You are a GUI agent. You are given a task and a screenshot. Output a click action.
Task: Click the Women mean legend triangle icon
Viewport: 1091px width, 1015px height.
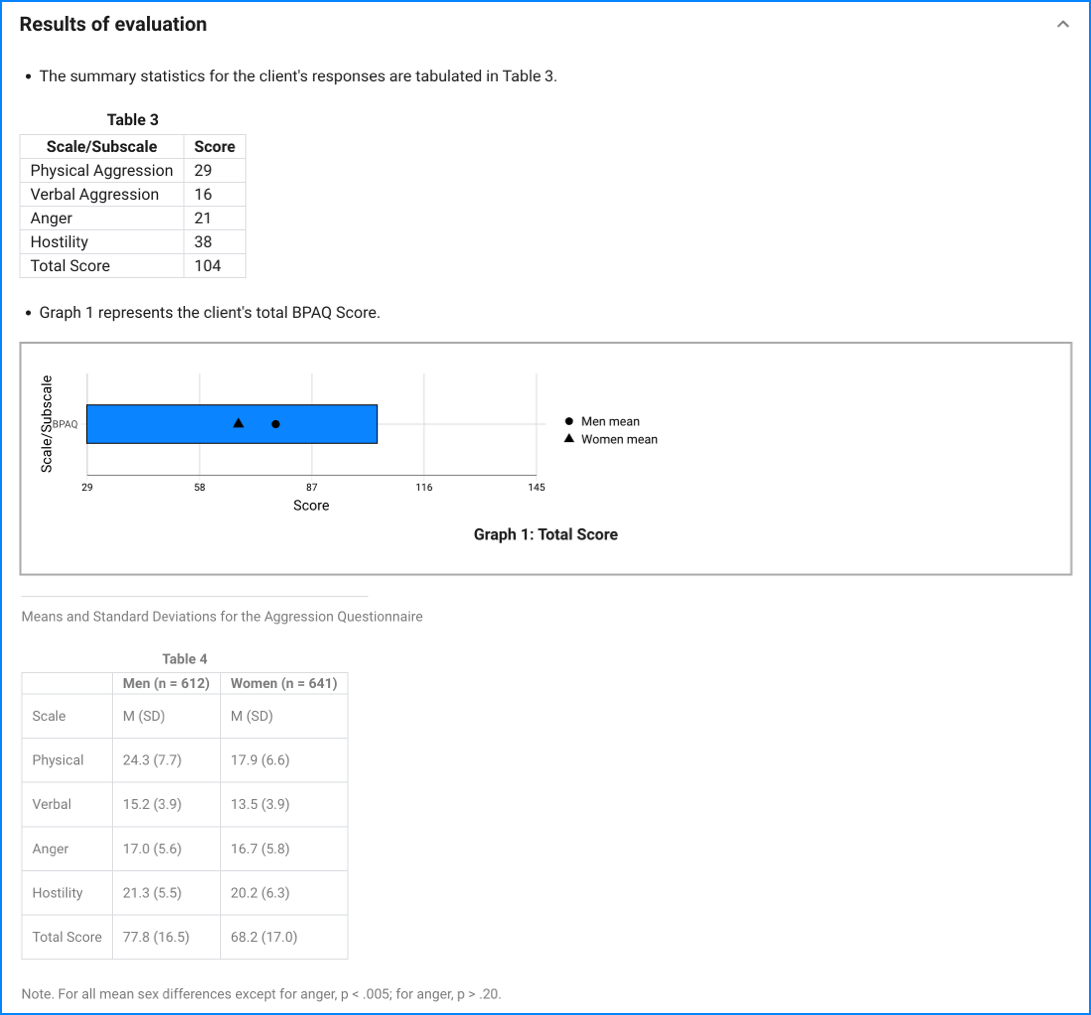tap(569, 439)
